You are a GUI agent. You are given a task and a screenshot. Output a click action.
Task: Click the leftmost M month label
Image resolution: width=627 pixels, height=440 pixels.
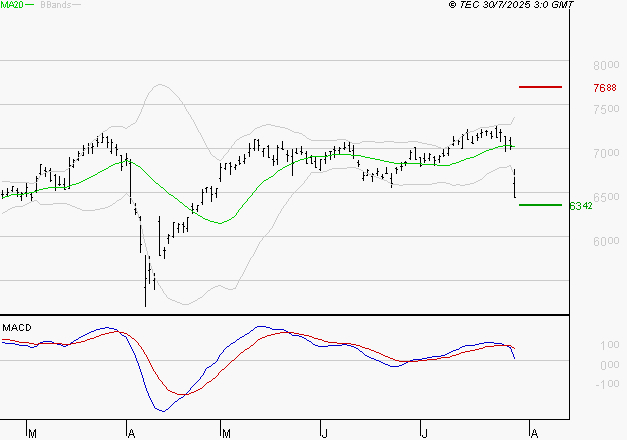[32, 433]
